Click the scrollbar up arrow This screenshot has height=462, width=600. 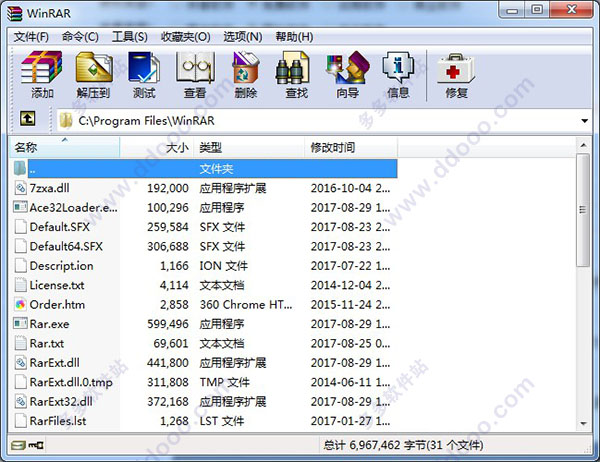pos(583,145)
